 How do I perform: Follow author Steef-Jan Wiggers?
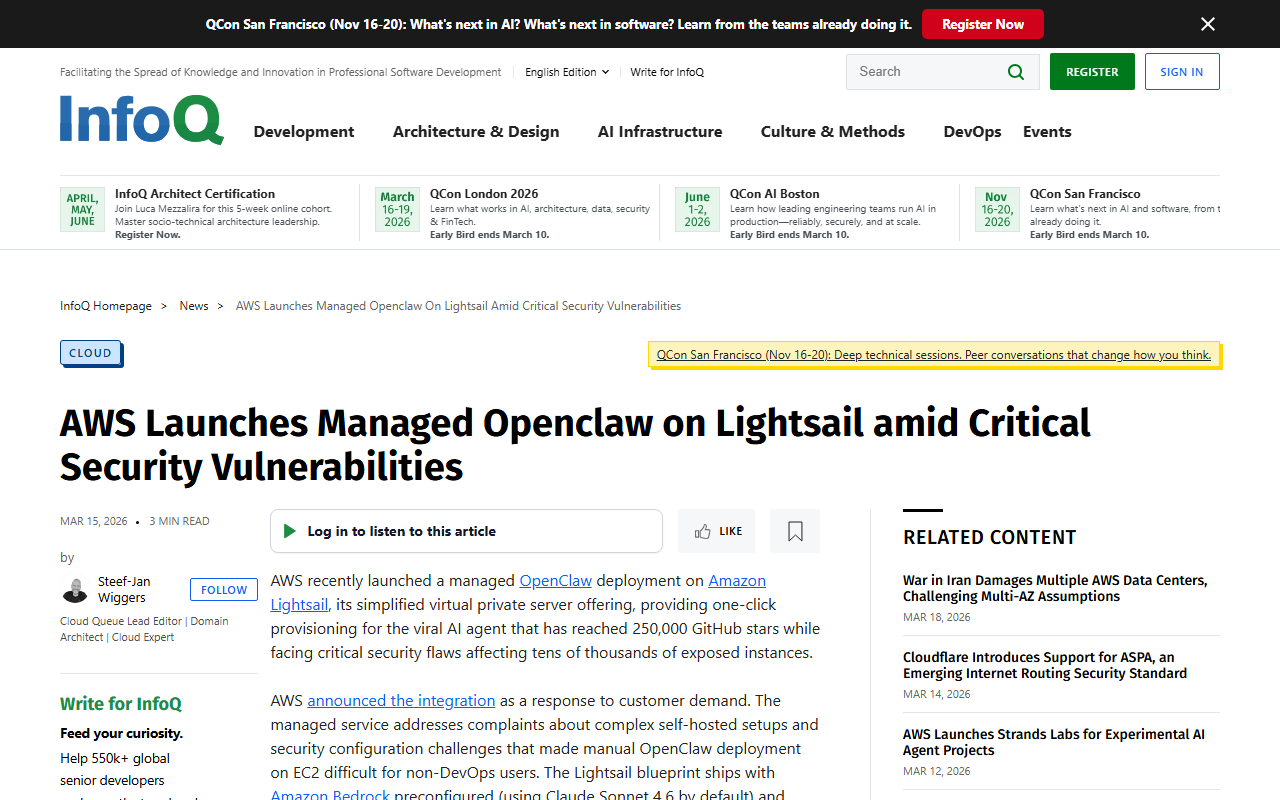pos(223,589)
